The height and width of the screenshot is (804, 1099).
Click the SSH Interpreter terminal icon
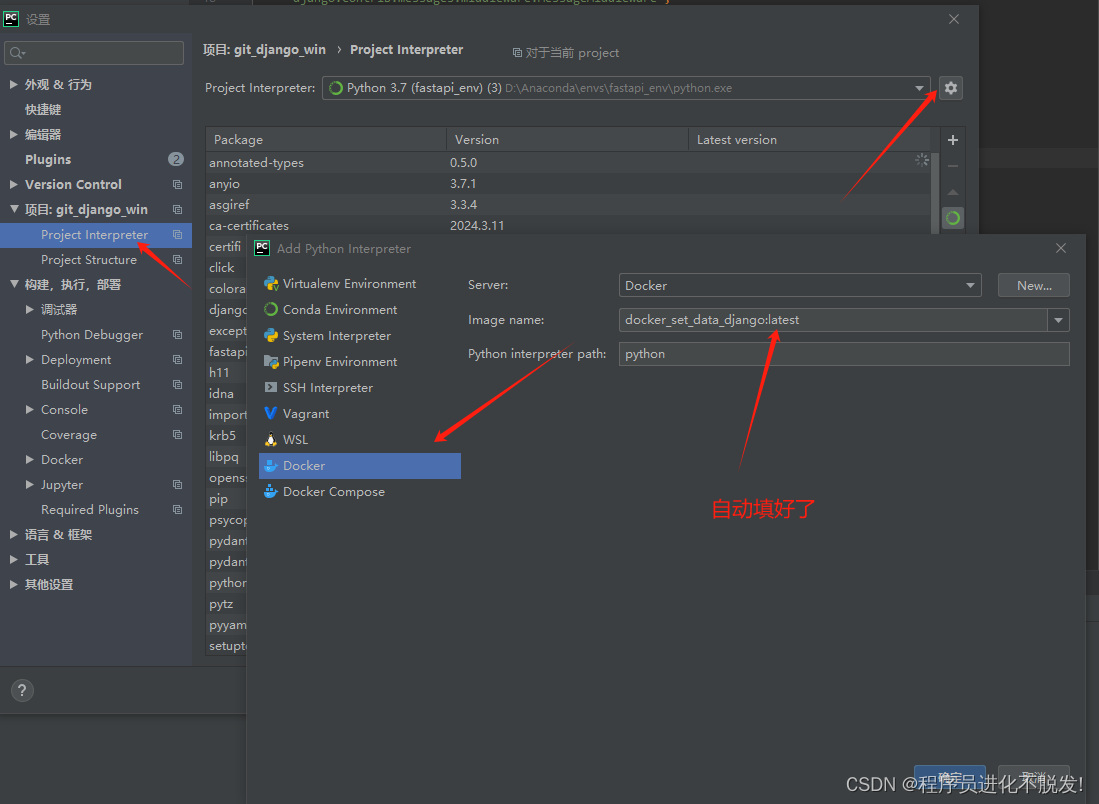[x=271, y=388]
